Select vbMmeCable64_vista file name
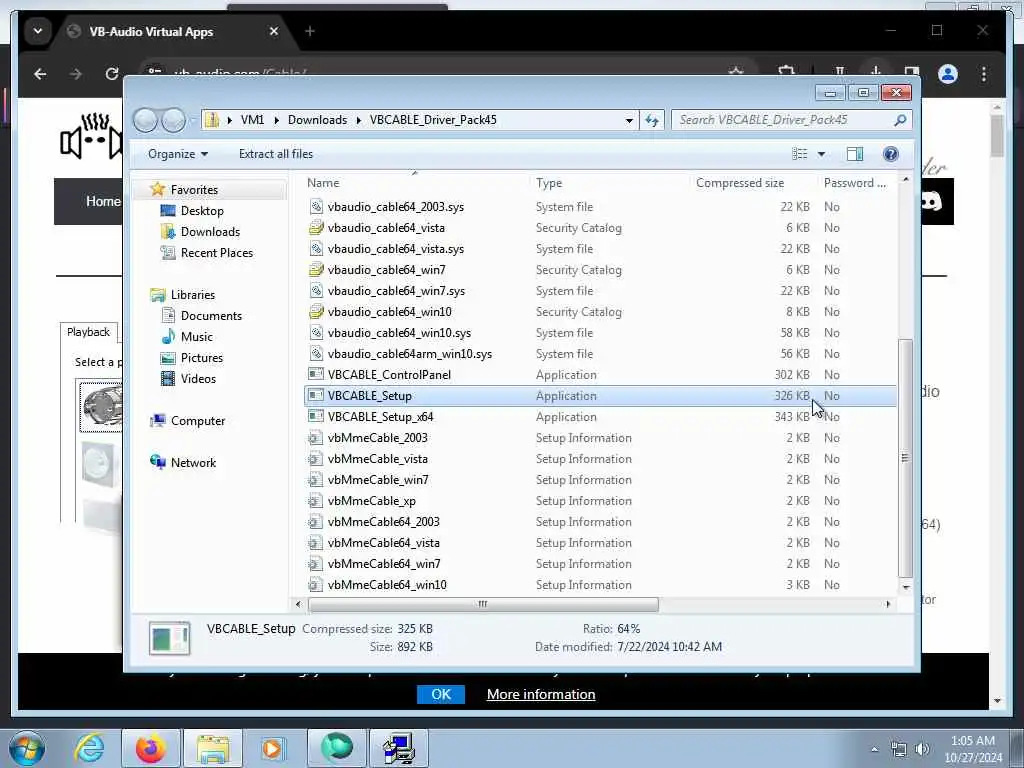 coord(383,543)
